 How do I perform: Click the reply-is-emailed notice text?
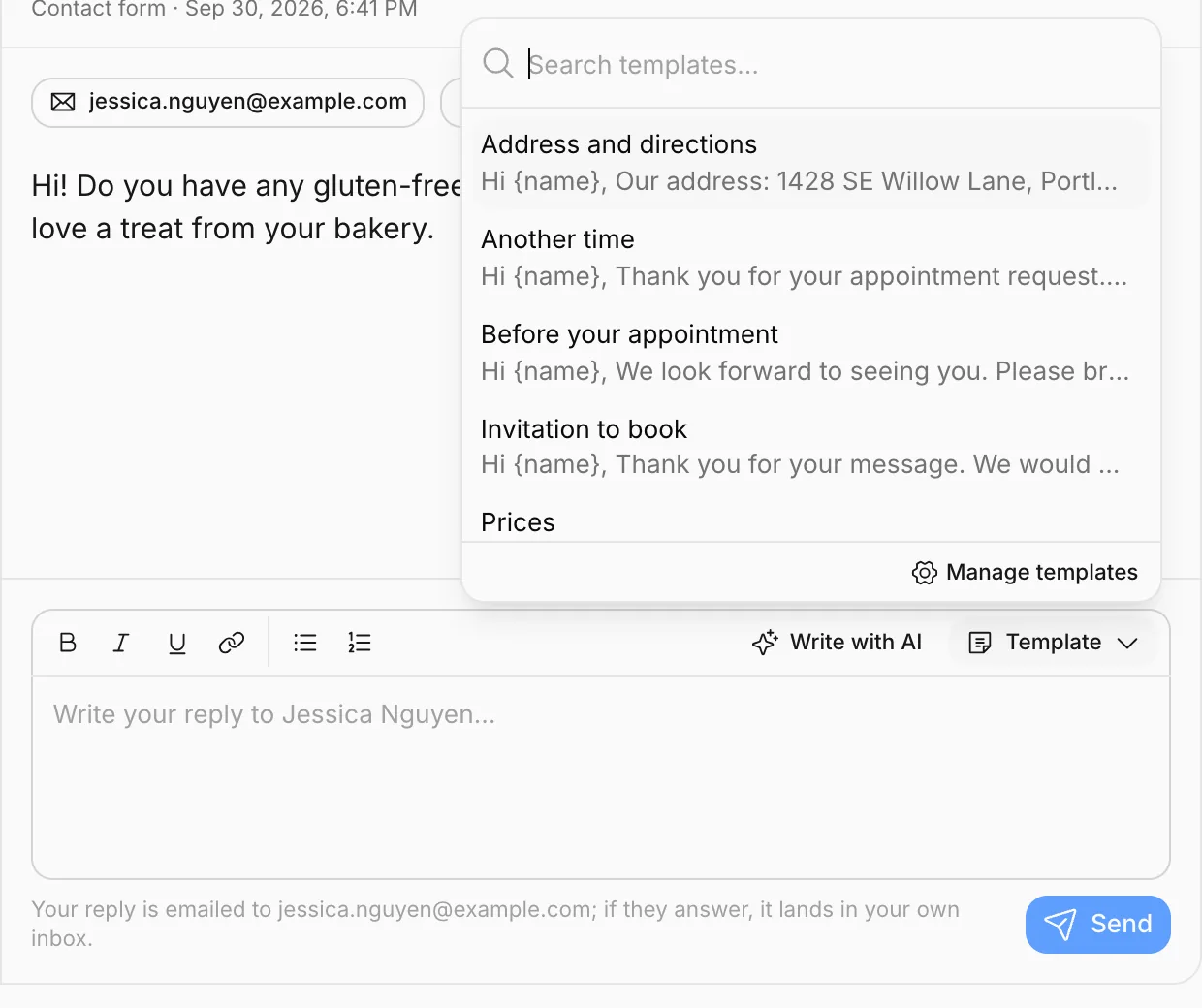(495, 924)
